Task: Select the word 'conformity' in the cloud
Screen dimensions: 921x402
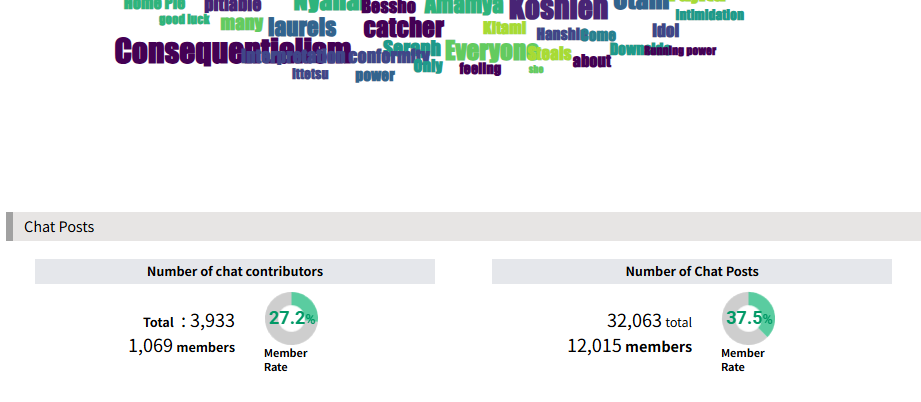Action: (390, 56)
